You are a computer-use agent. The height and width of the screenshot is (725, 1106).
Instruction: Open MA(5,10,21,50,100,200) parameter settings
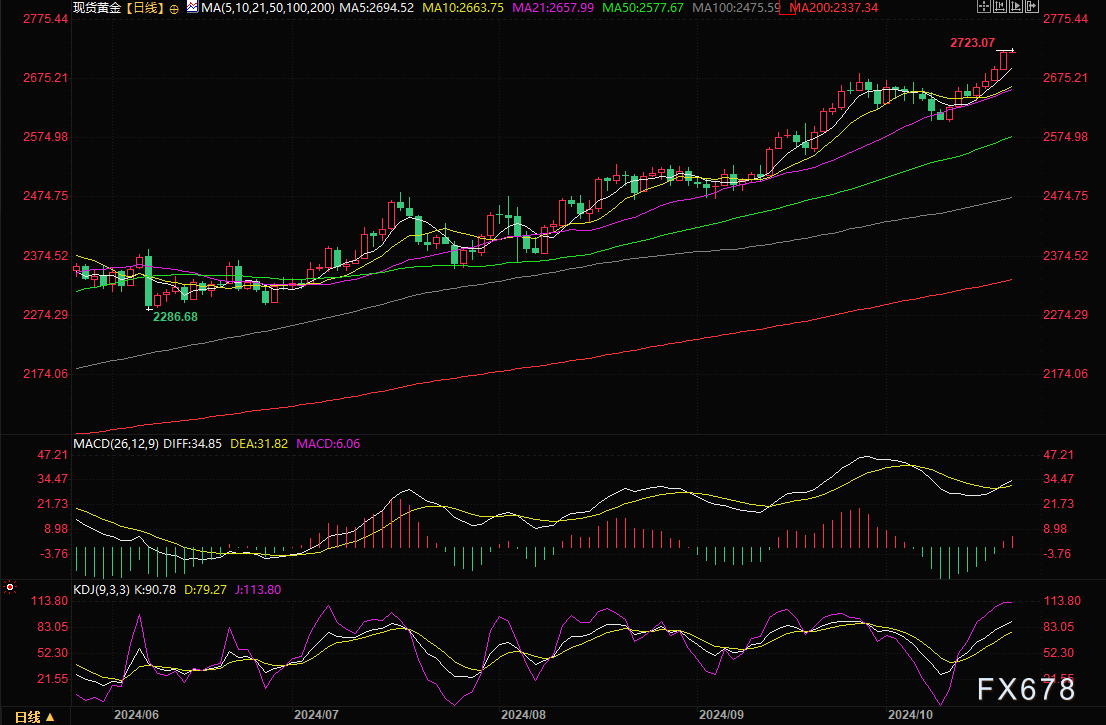(x=270, y=8)
